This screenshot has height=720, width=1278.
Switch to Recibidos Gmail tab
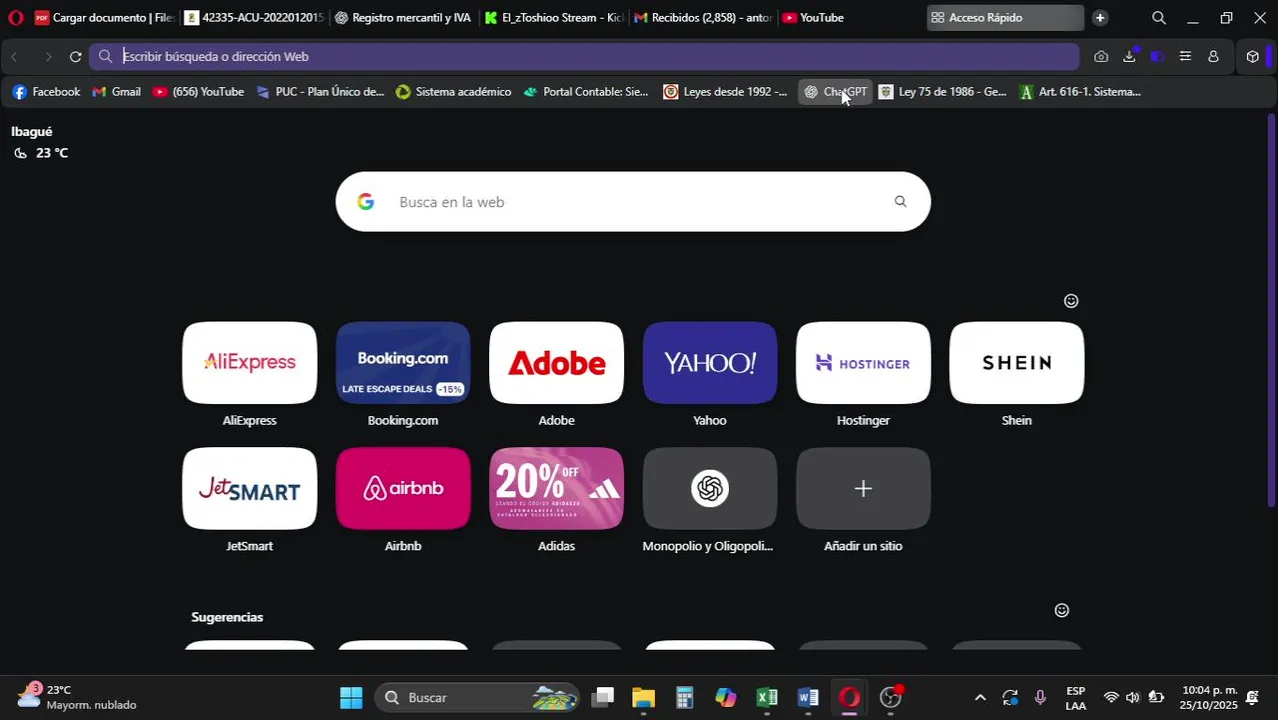click(x=704, y=18)
